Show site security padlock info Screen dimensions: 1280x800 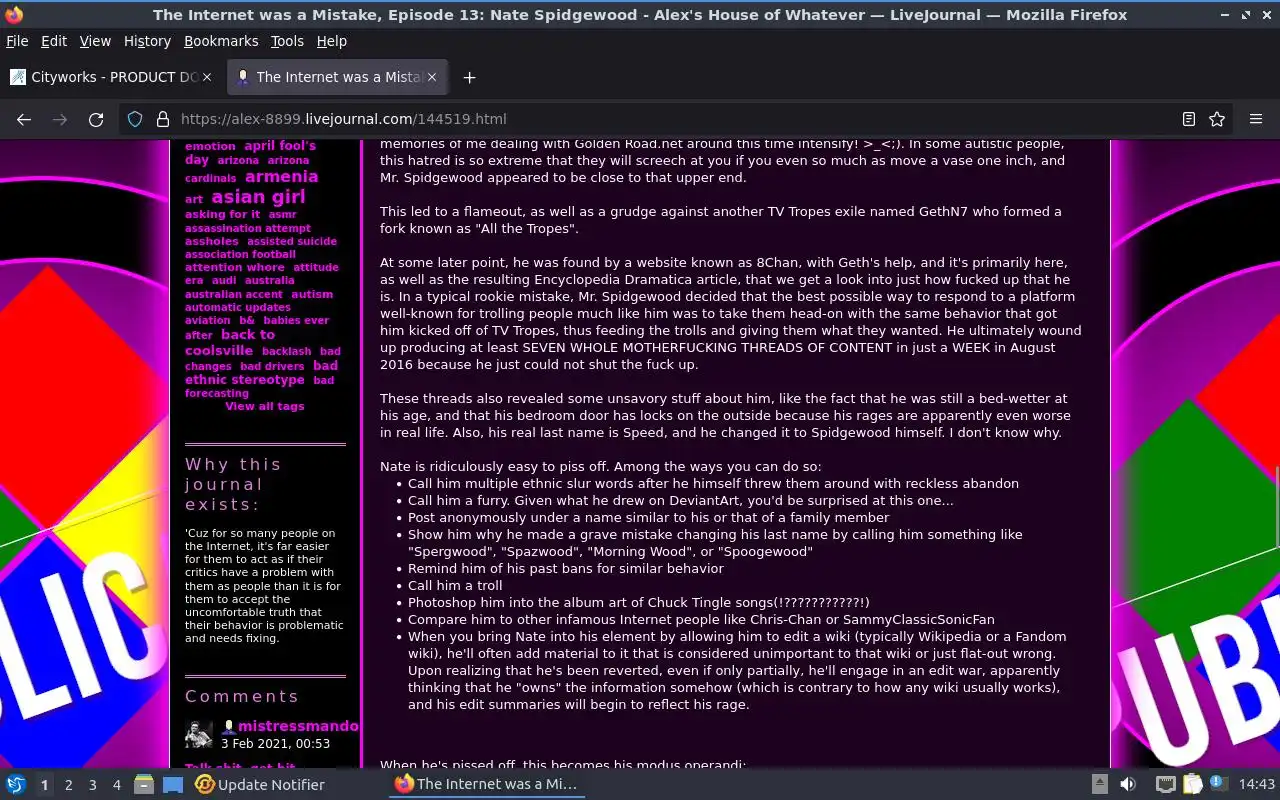coord(163,119)
